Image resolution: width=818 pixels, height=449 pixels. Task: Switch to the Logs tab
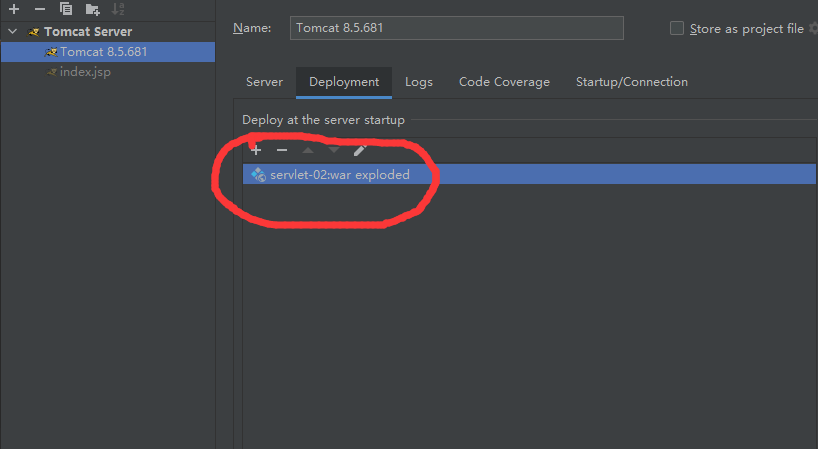(419, 82)
